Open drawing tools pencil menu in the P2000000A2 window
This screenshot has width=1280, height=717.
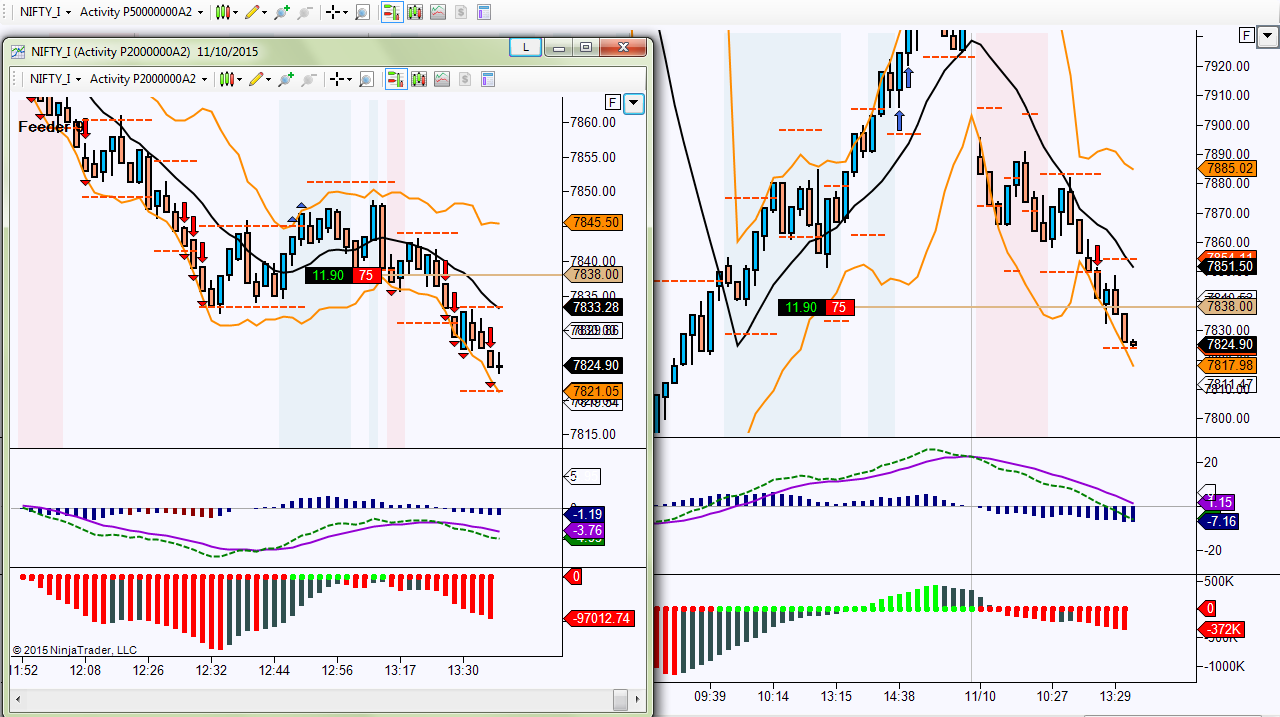point(260,79)
